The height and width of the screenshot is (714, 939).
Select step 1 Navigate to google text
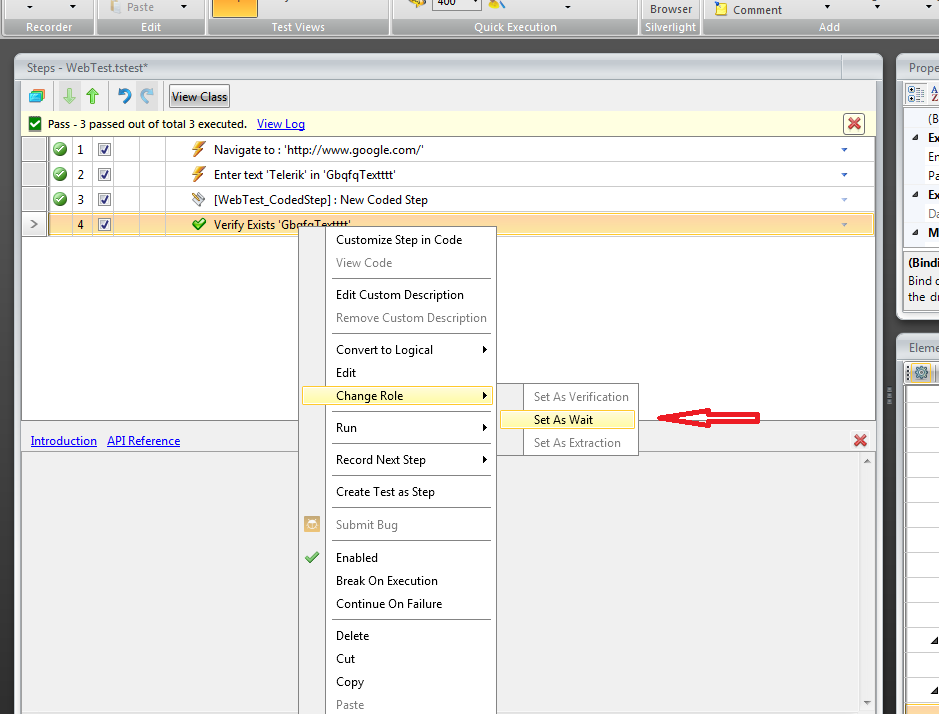(319, 150)
